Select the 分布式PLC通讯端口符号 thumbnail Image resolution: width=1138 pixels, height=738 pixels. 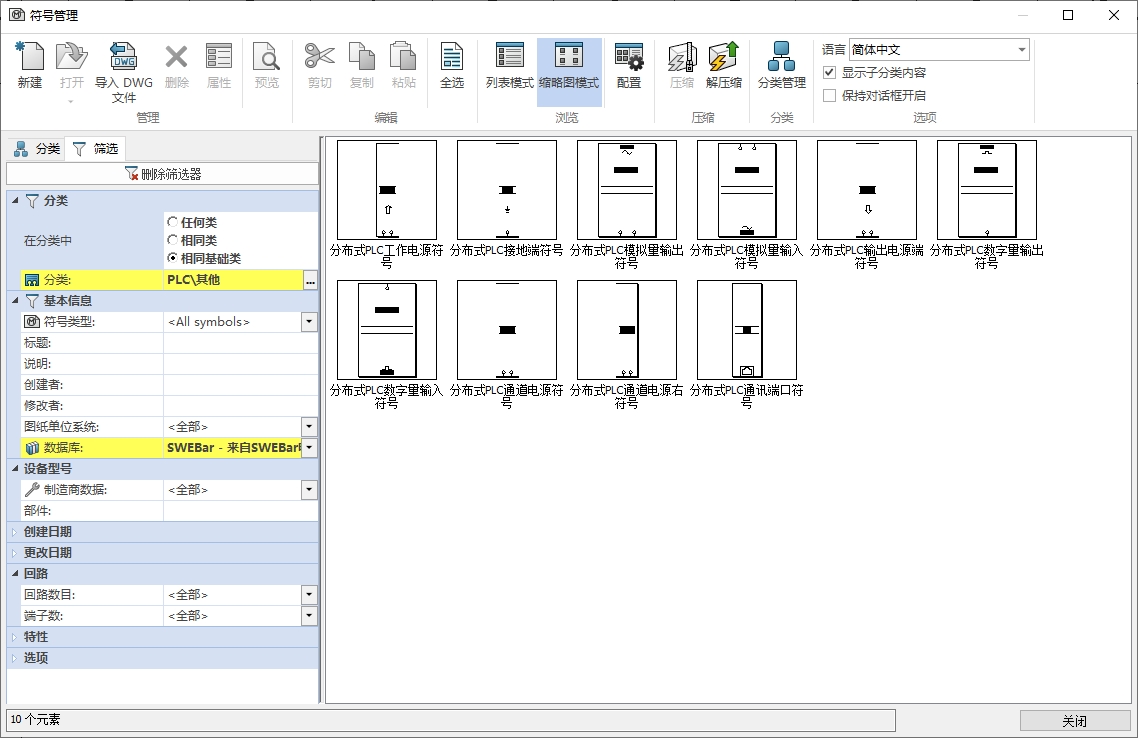point(746,329)
